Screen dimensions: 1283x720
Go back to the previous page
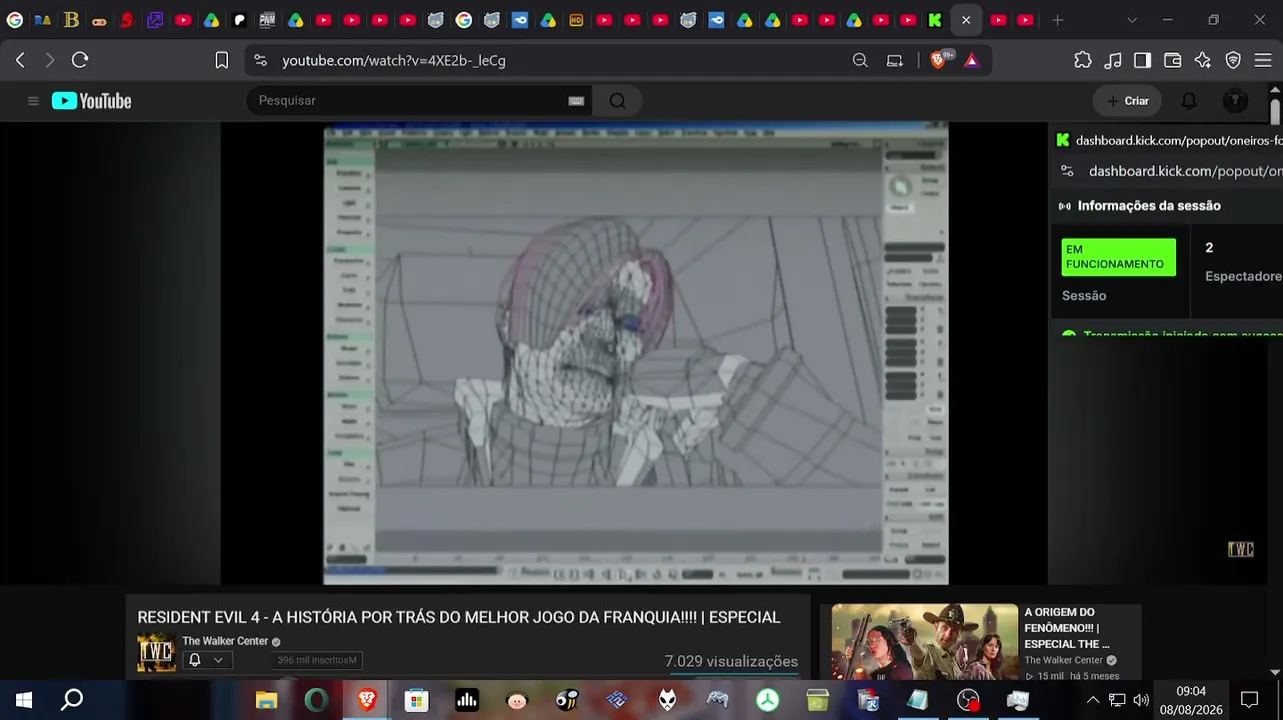click(x=20, y=60)
